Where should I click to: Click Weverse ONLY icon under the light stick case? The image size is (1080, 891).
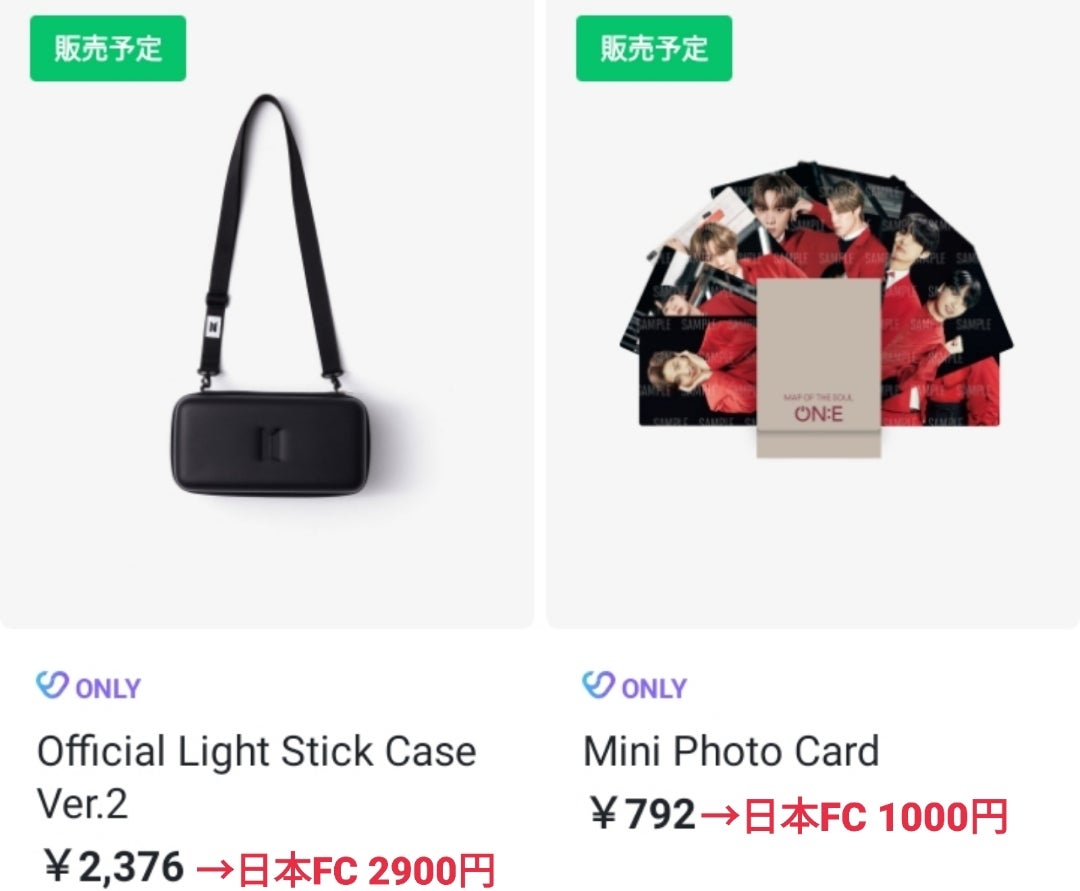pos(52,685)
